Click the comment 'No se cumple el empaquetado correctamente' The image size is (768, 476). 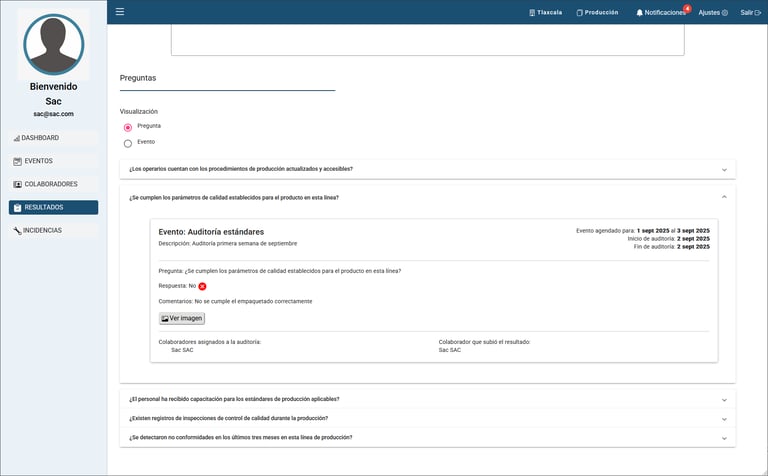coord(253,302)
